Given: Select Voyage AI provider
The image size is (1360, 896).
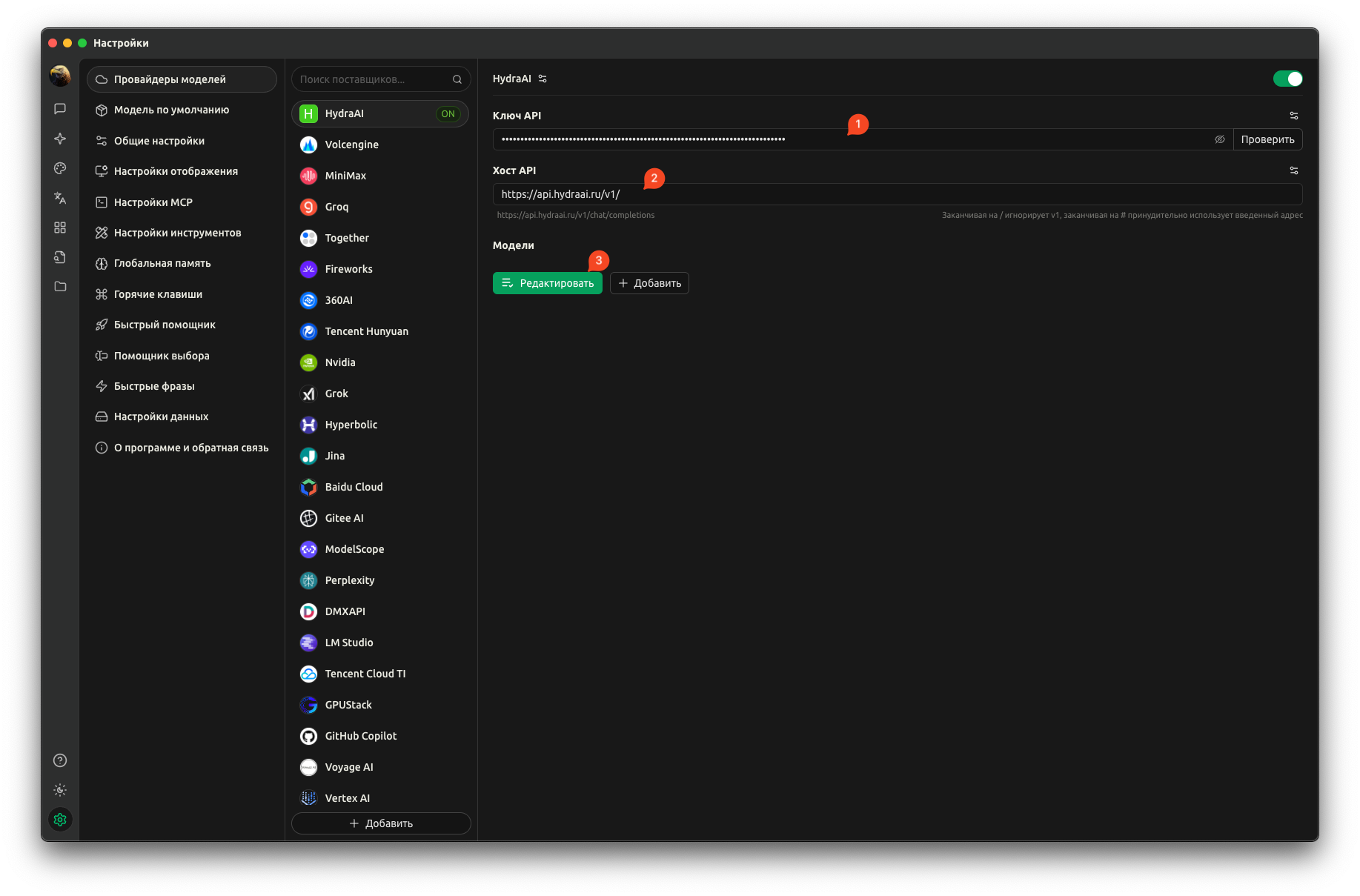Looking at the screenshot, I should click(x=380, y=767).
